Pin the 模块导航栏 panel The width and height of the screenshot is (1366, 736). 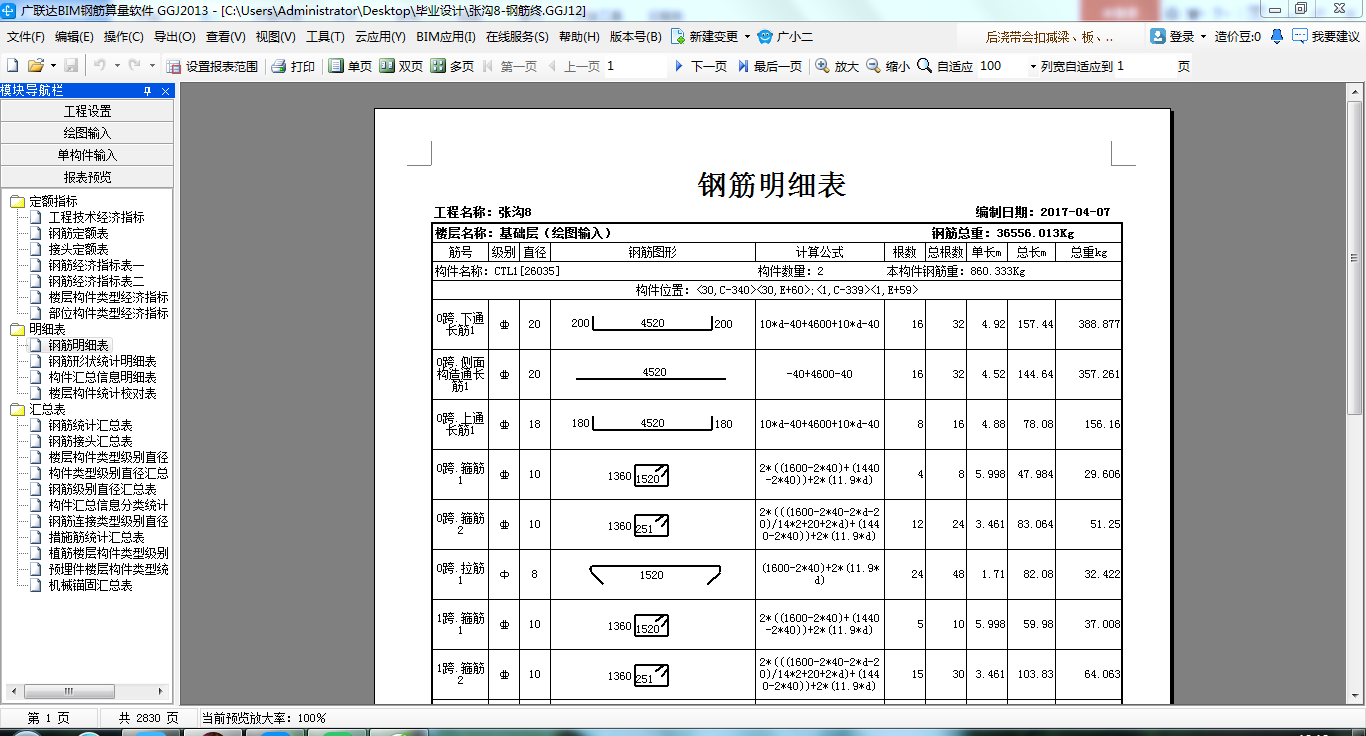pyautogui.click(x=148, y=91)
